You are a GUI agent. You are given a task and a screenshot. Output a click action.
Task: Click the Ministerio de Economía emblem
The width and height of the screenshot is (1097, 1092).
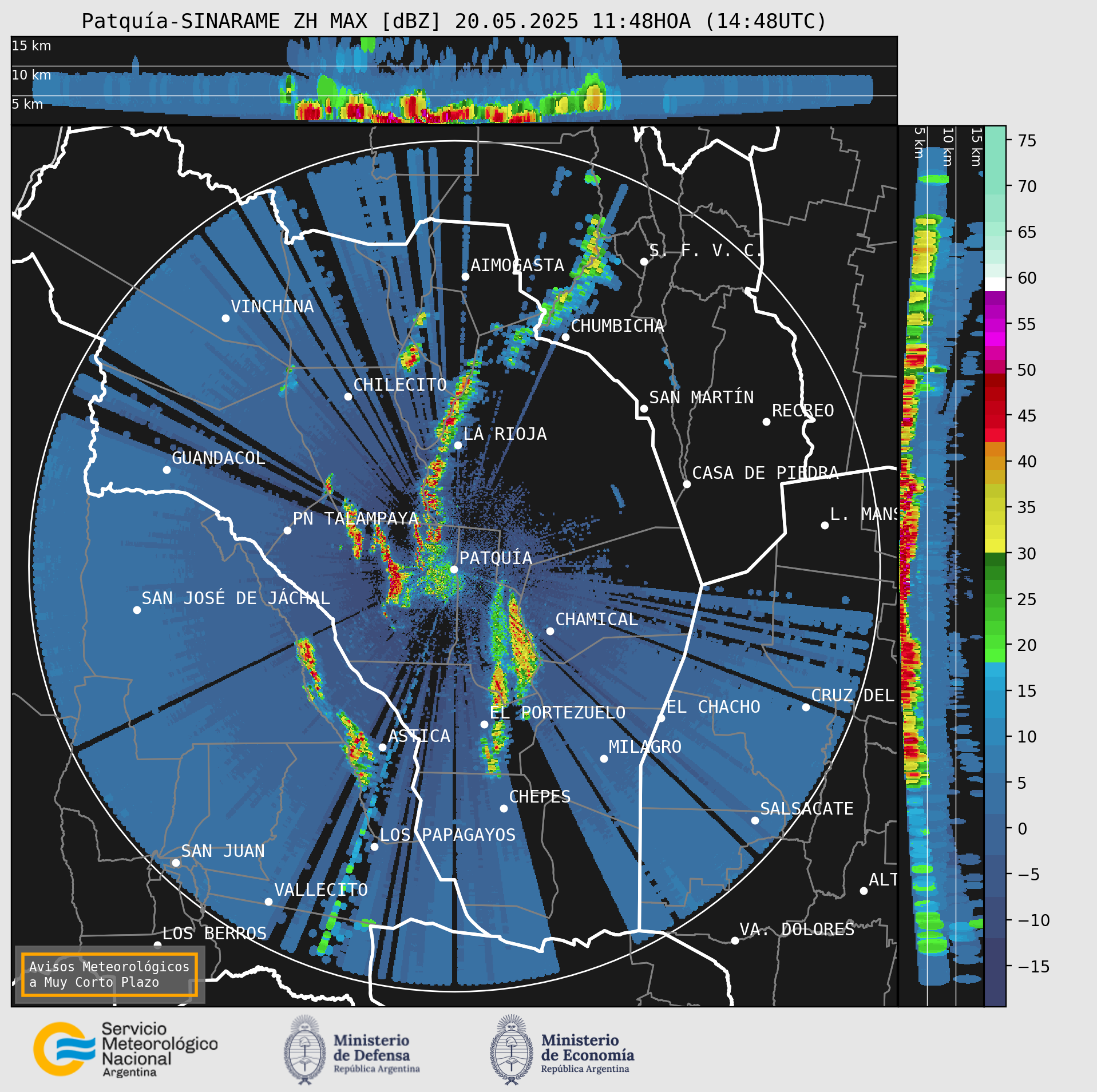[x=512, y=1050]
